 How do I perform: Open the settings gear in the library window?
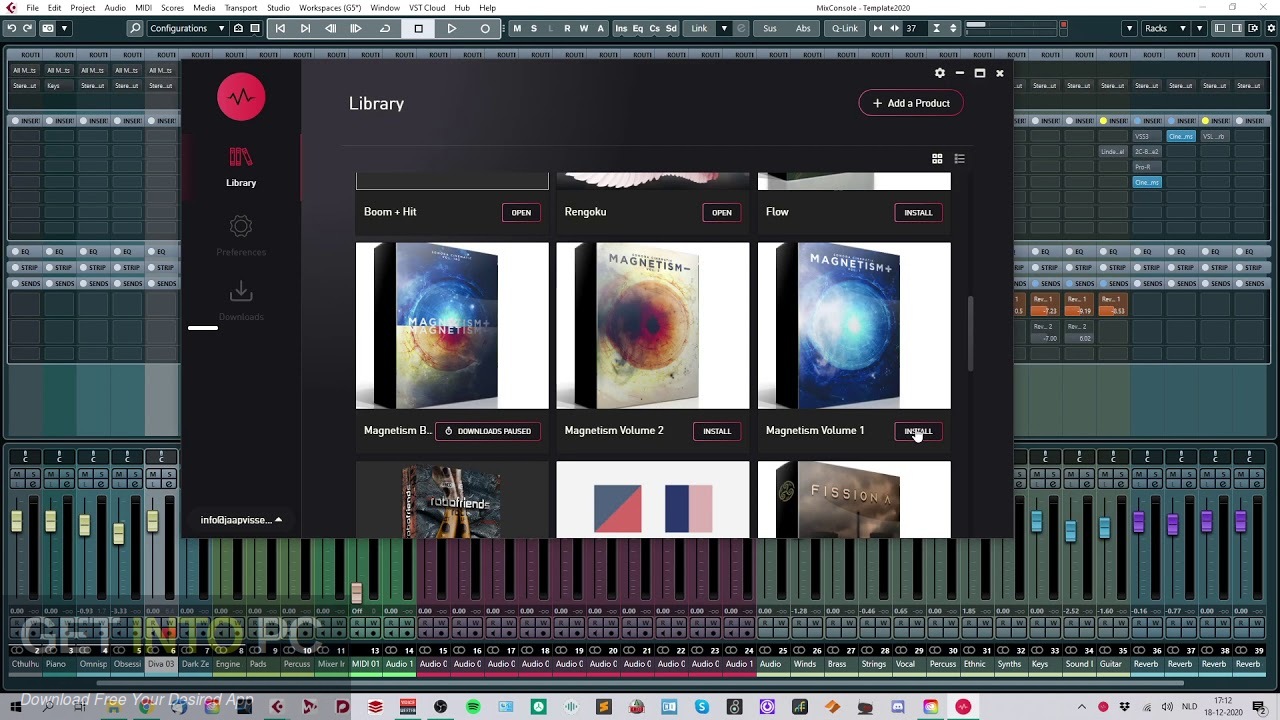point(939,73)
